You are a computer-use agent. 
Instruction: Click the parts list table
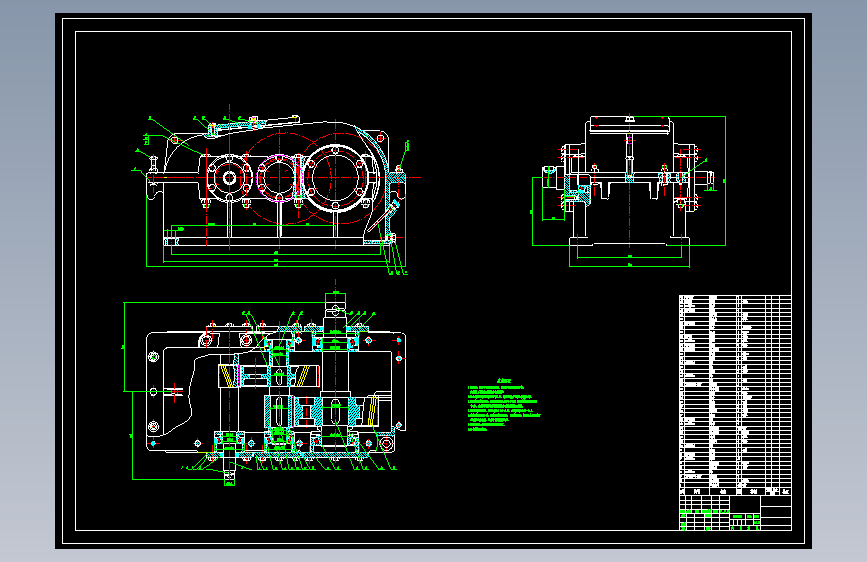tap(735, 395)
